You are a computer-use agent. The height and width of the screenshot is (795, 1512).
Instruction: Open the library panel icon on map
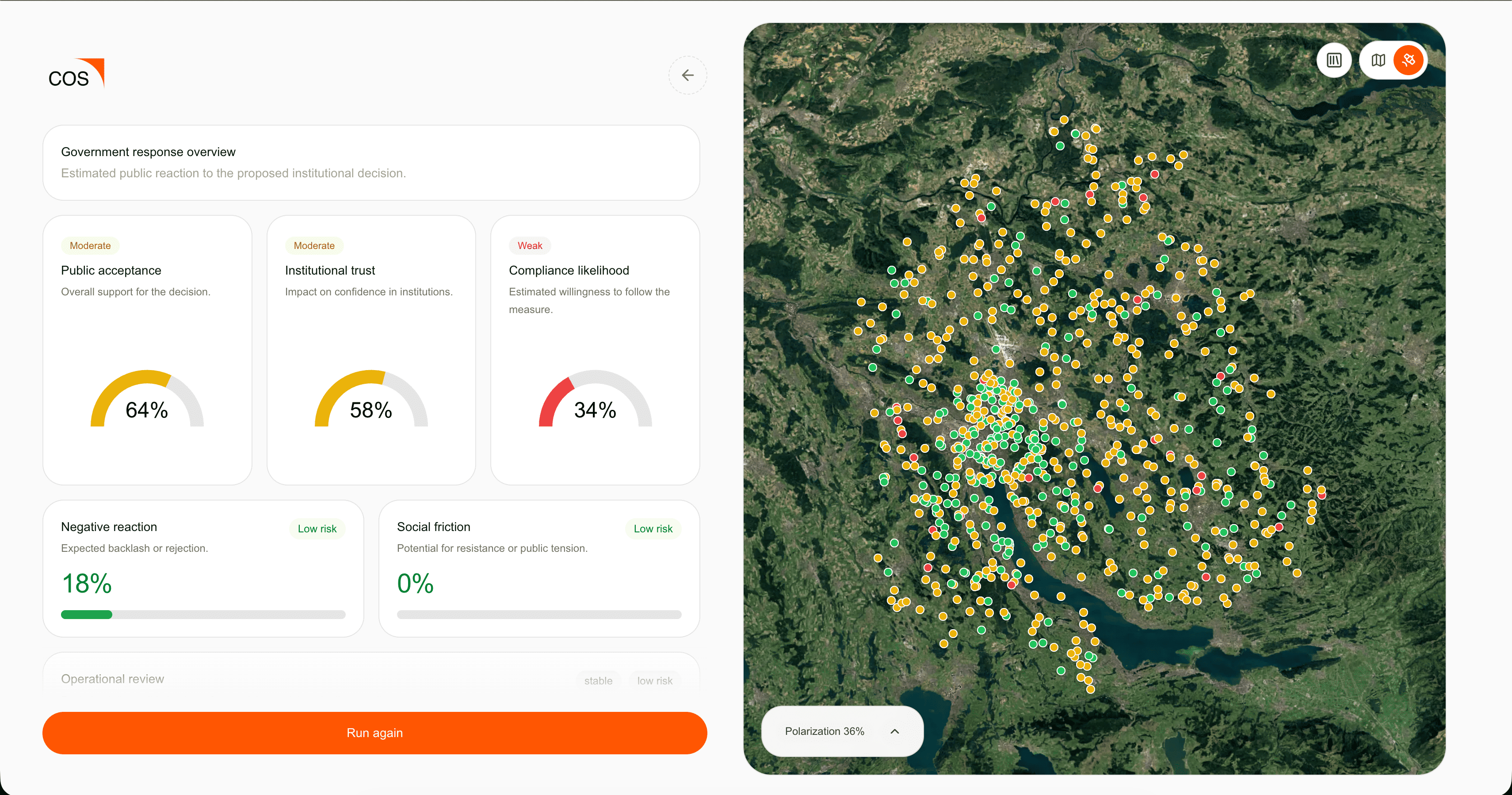[1333, 60]
